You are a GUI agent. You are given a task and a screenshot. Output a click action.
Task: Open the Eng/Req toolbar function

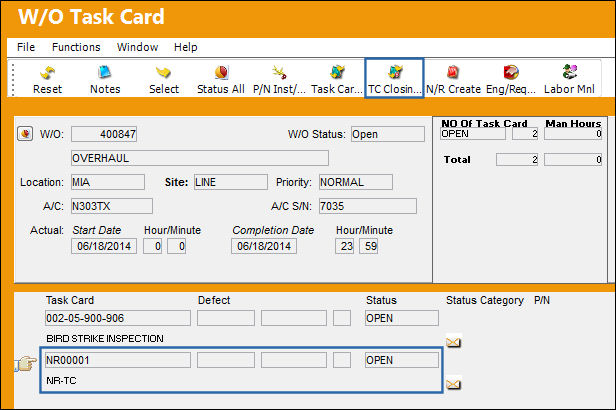511,80
